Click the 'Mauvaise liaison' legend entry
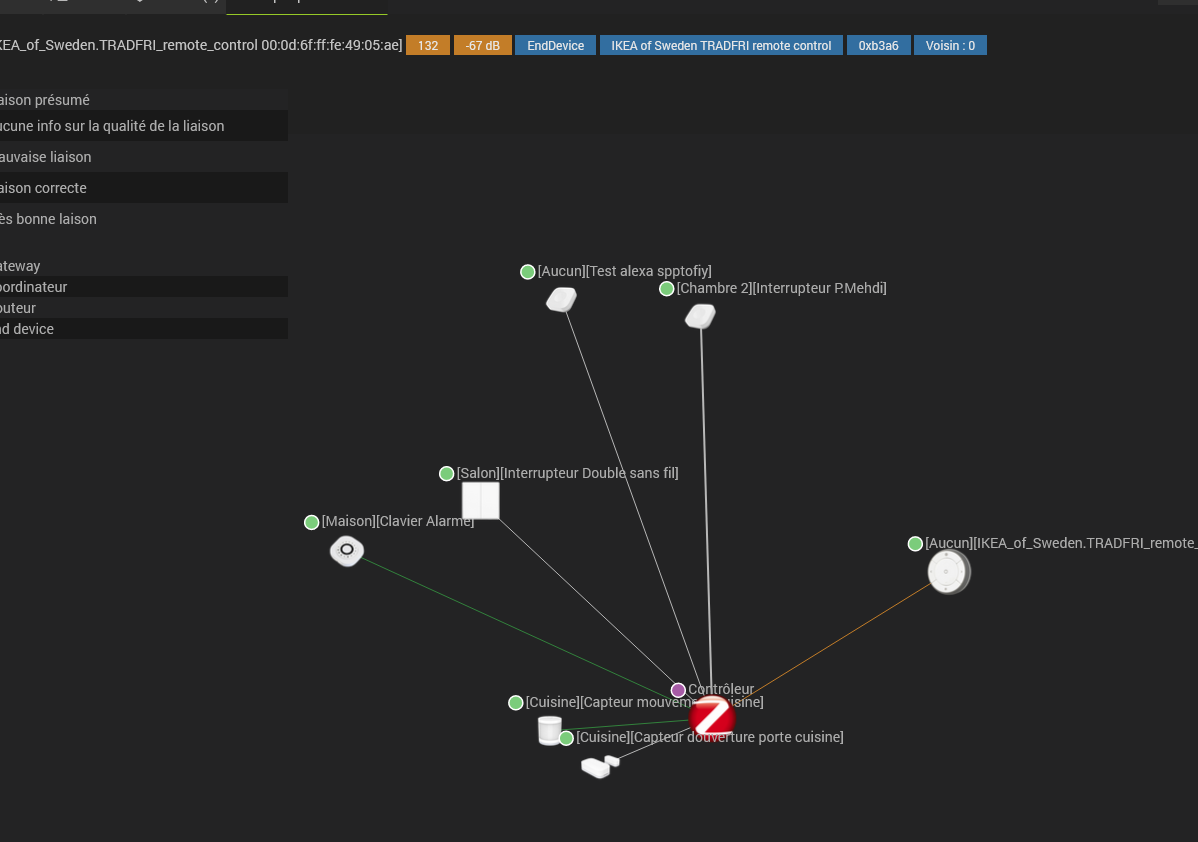 pyautogui.click(x=144, y=157)
